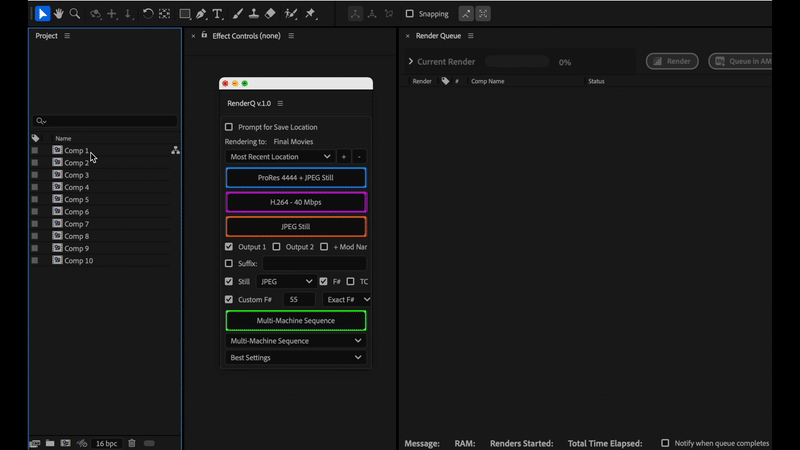Check Prompt for Save Location
Image resolution: width=800 pixels, height=450 pixels.
(x=229, y=127)
